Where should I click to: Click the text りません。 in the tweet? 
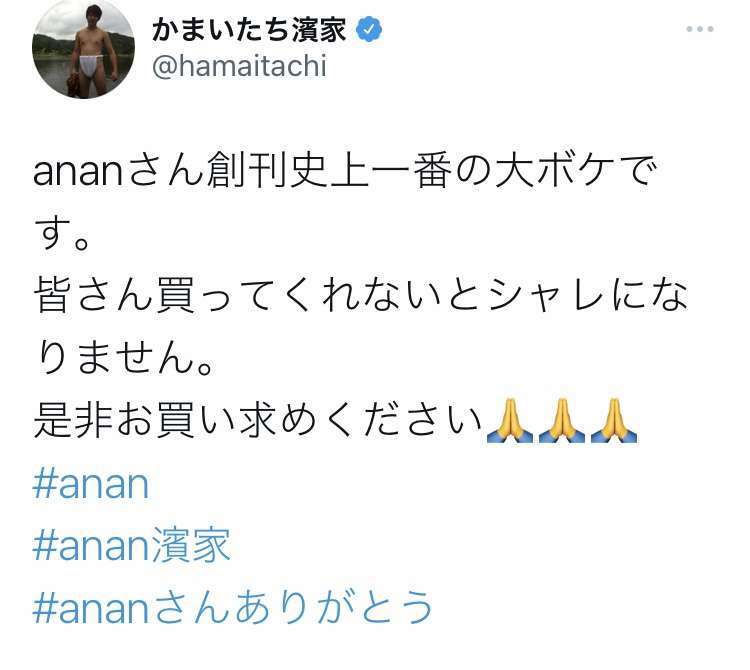tap(124, 358)
